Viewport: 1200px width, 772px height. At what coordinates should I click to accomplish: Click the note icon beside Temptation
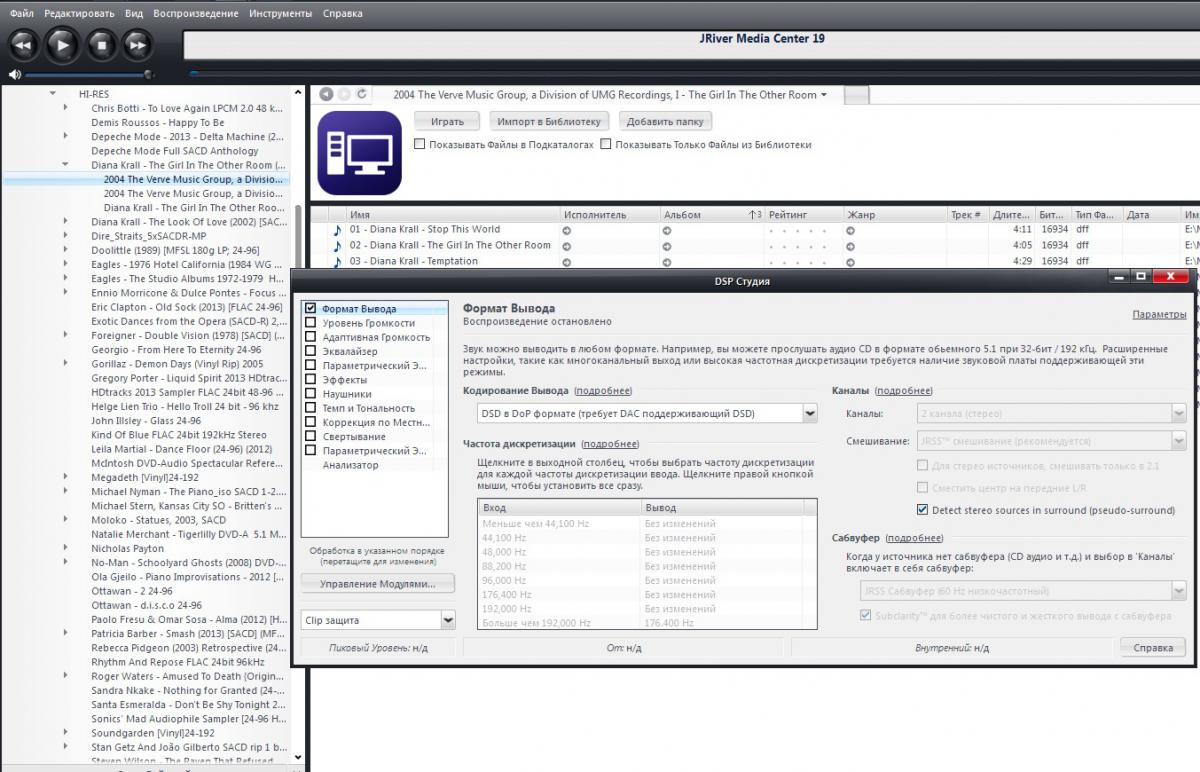pos(338,261)
